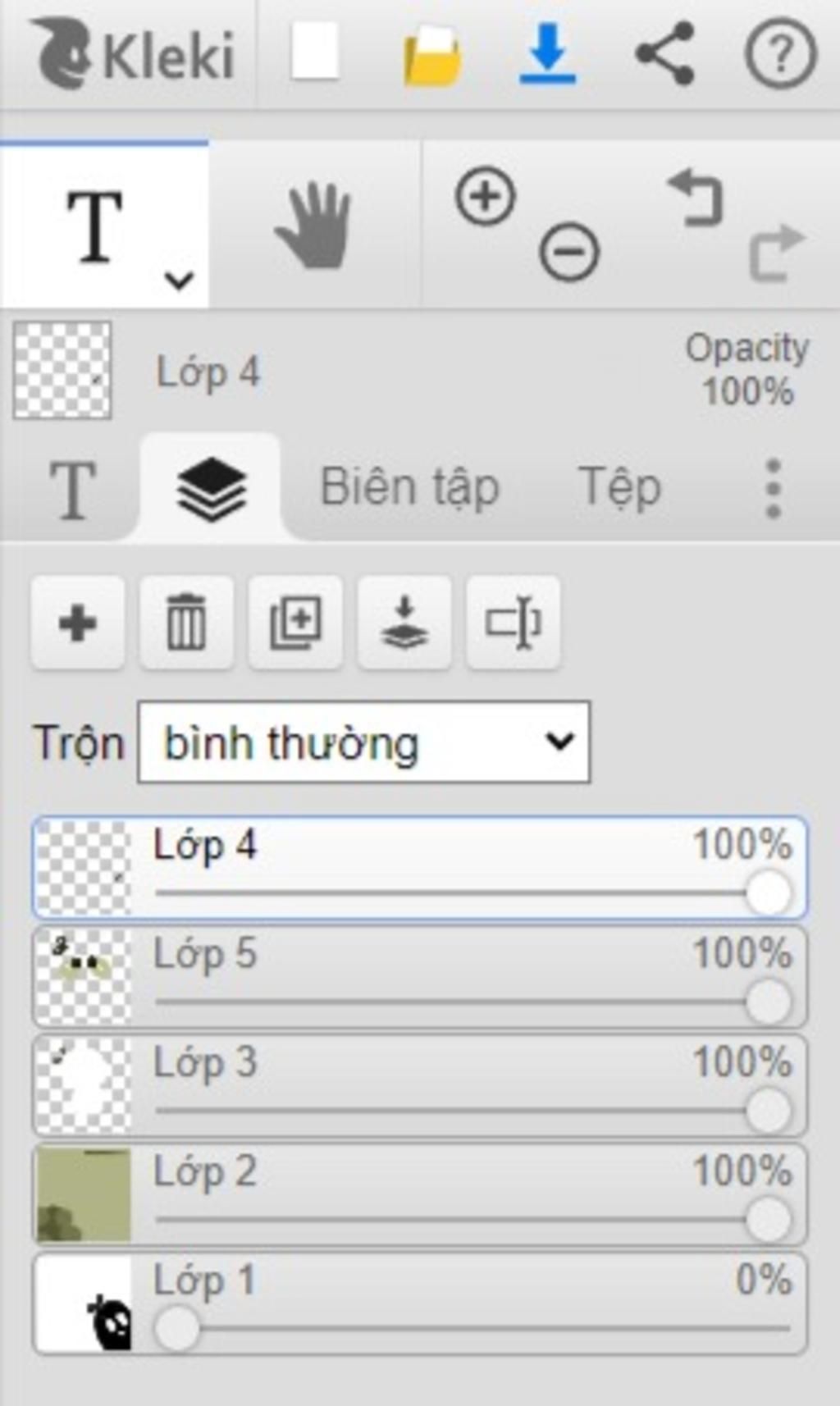Create a new blank image
This screenshot has width=840, height=1406.
point(315,52)
